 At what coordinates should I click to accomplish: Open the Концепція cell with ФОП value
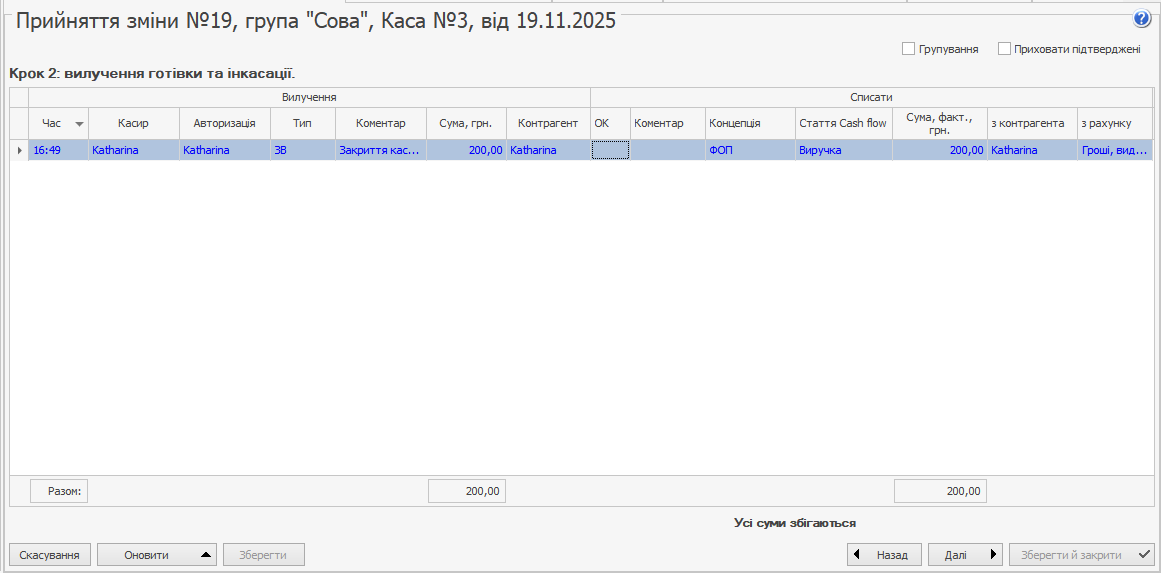(x=749, y=150)
